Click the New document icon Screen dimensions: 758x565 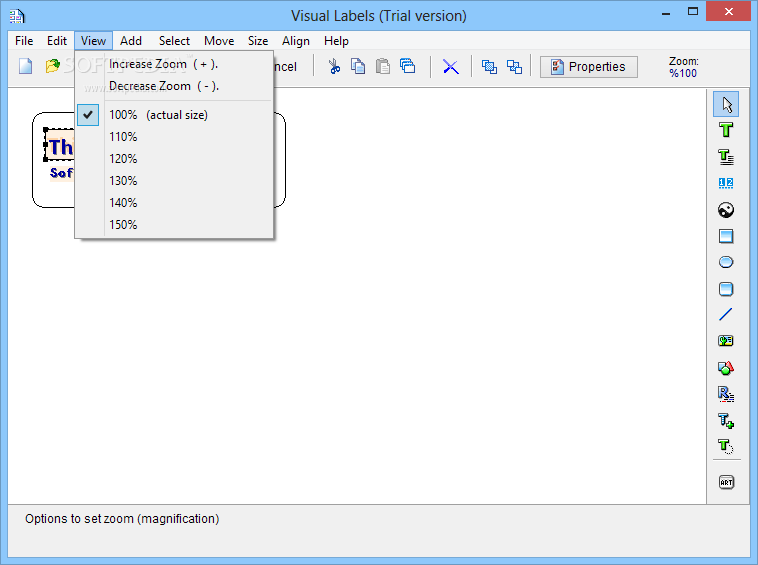click(26, 66)
